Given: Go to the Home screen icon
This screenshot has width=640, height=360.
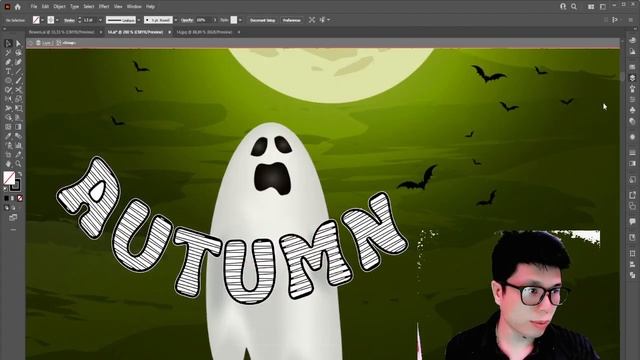Looking at the screenshot, I should 18,7.
